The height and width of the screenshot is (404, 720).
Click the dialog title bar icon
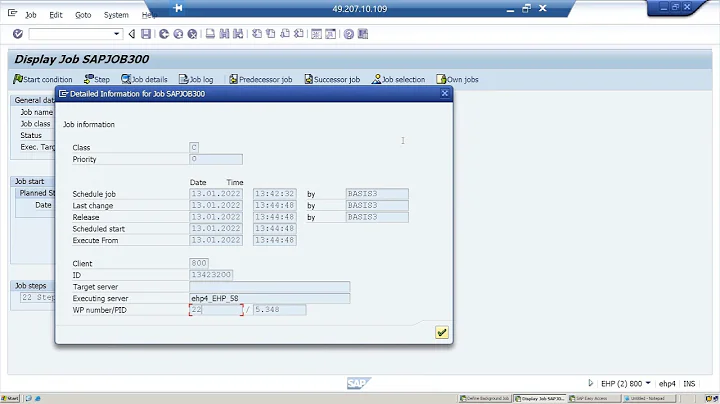[x=63, y=94]
